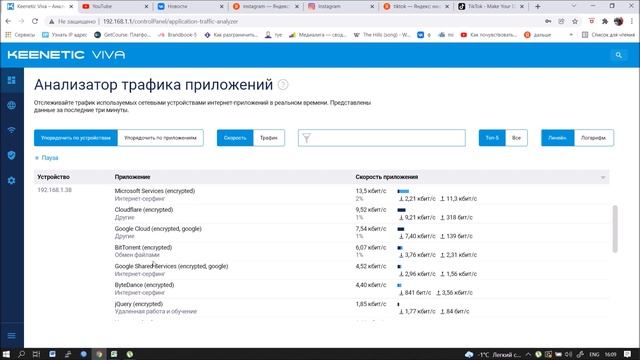Viewport: 640px width, 360px height.
Task: Select Упорядочить по приложениям toggle
Action: coord(160,138)
